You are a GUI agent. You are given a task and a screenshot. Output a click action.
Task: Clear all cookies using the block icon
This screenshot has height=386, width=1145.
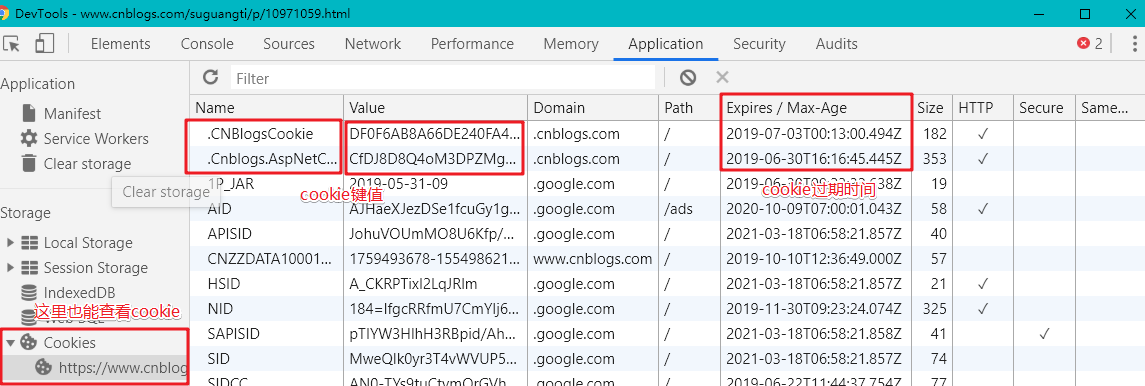point(687,77)
